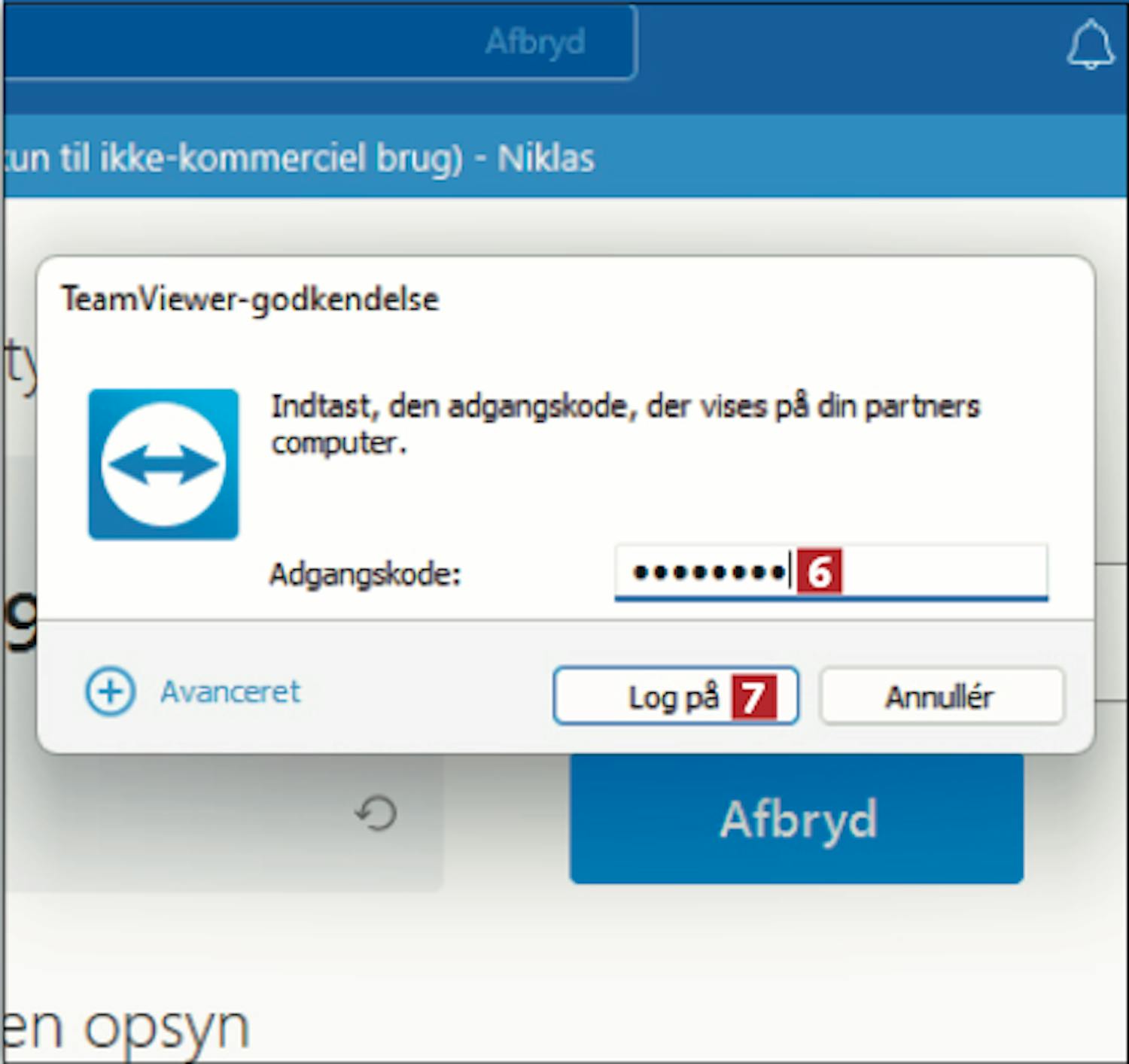Open the notifications bell icon

(x=1090, y=45)
